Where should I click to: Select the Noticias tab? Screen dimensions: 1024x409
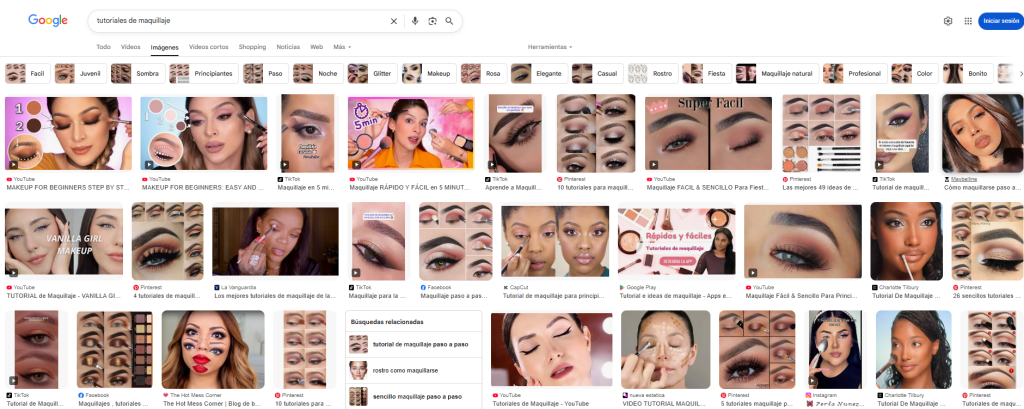(287, 47)
